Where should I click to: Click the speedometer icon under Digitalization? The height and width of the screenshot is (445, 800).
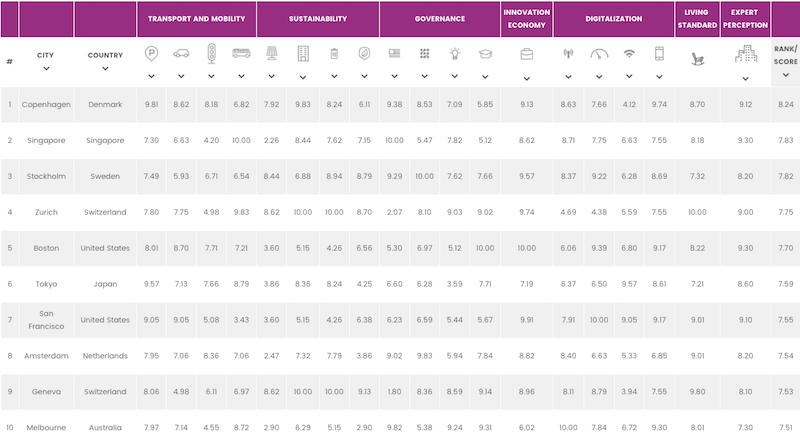click(x=599, y=55)
